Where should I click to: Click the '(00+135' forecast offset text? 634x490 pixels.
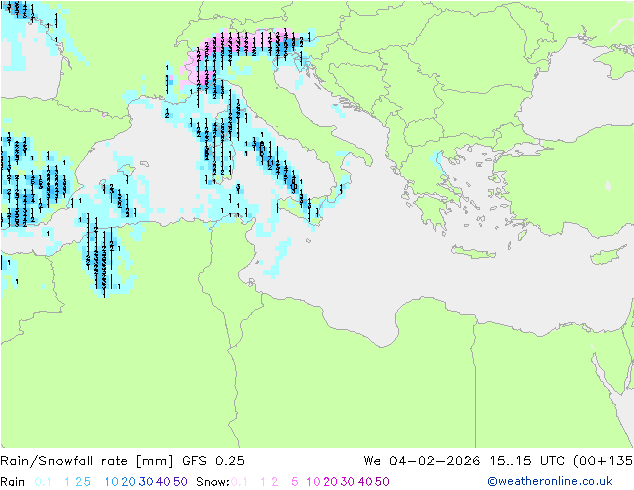point(603,460)
